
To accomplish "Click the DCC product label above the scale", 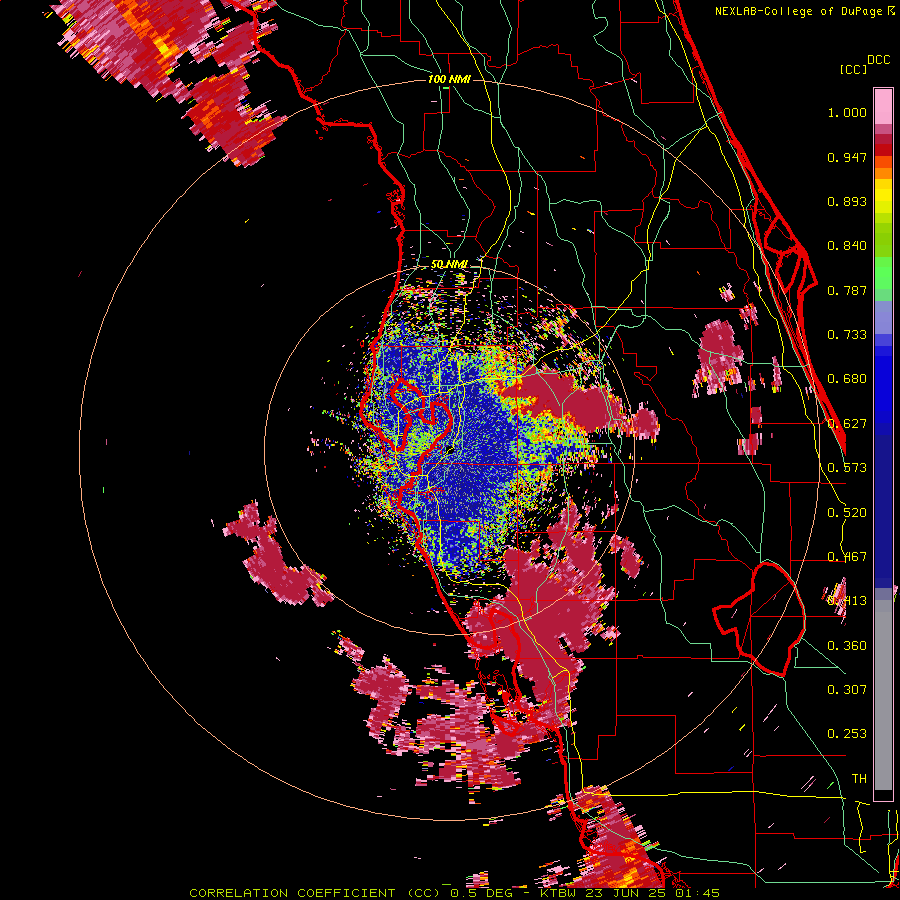I will (x=878, y=60).
